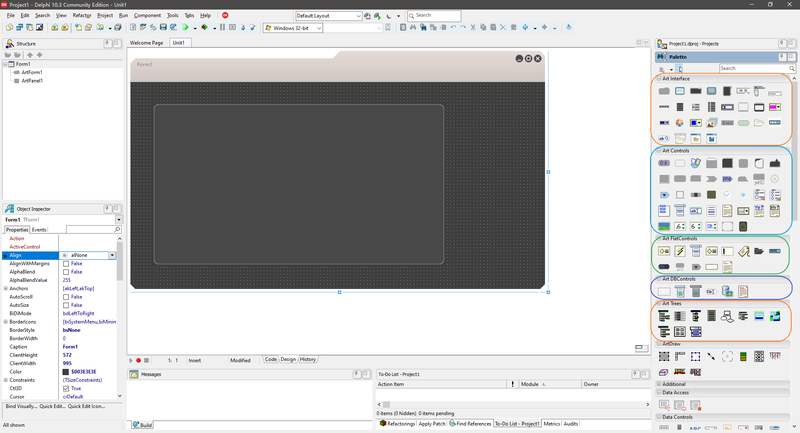Click the move-up arrow in Structure toolbar
800x433 pixels.
30,55
